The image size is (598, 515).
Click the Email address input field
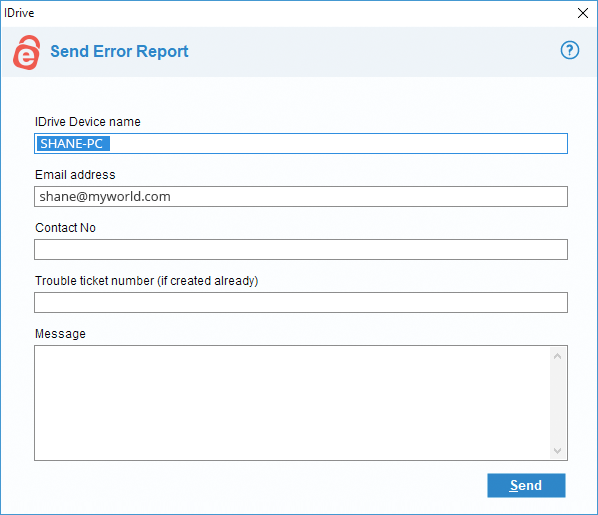pos(301,196)
